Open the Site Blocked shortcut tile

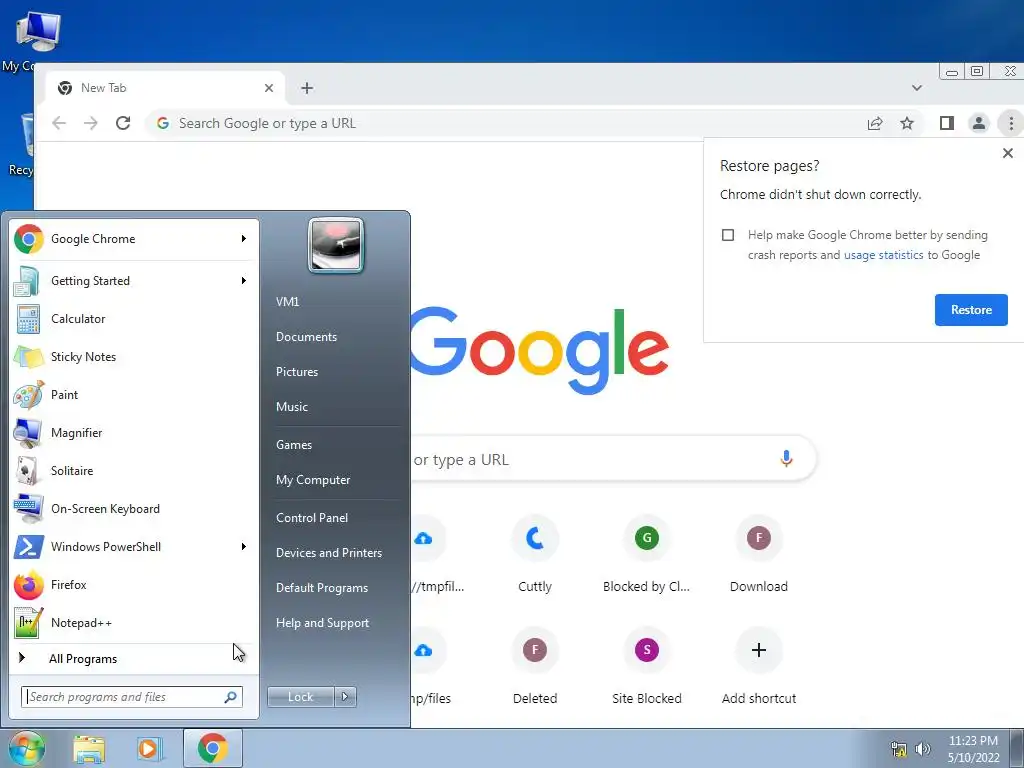pyautogui.click(x=647, y=665)
